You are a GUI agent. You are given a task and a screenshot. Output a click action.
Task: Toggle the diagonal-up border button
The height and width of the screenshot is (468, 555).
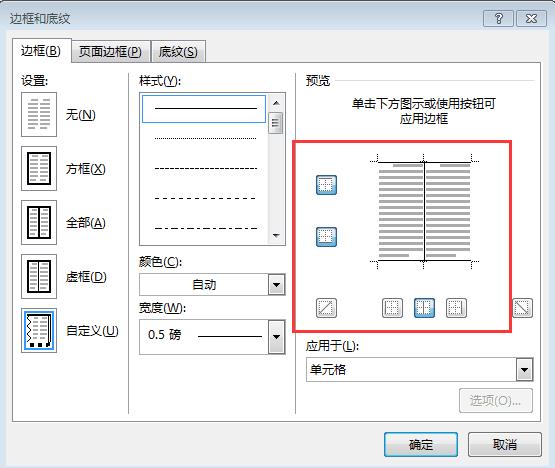point(326,308)
